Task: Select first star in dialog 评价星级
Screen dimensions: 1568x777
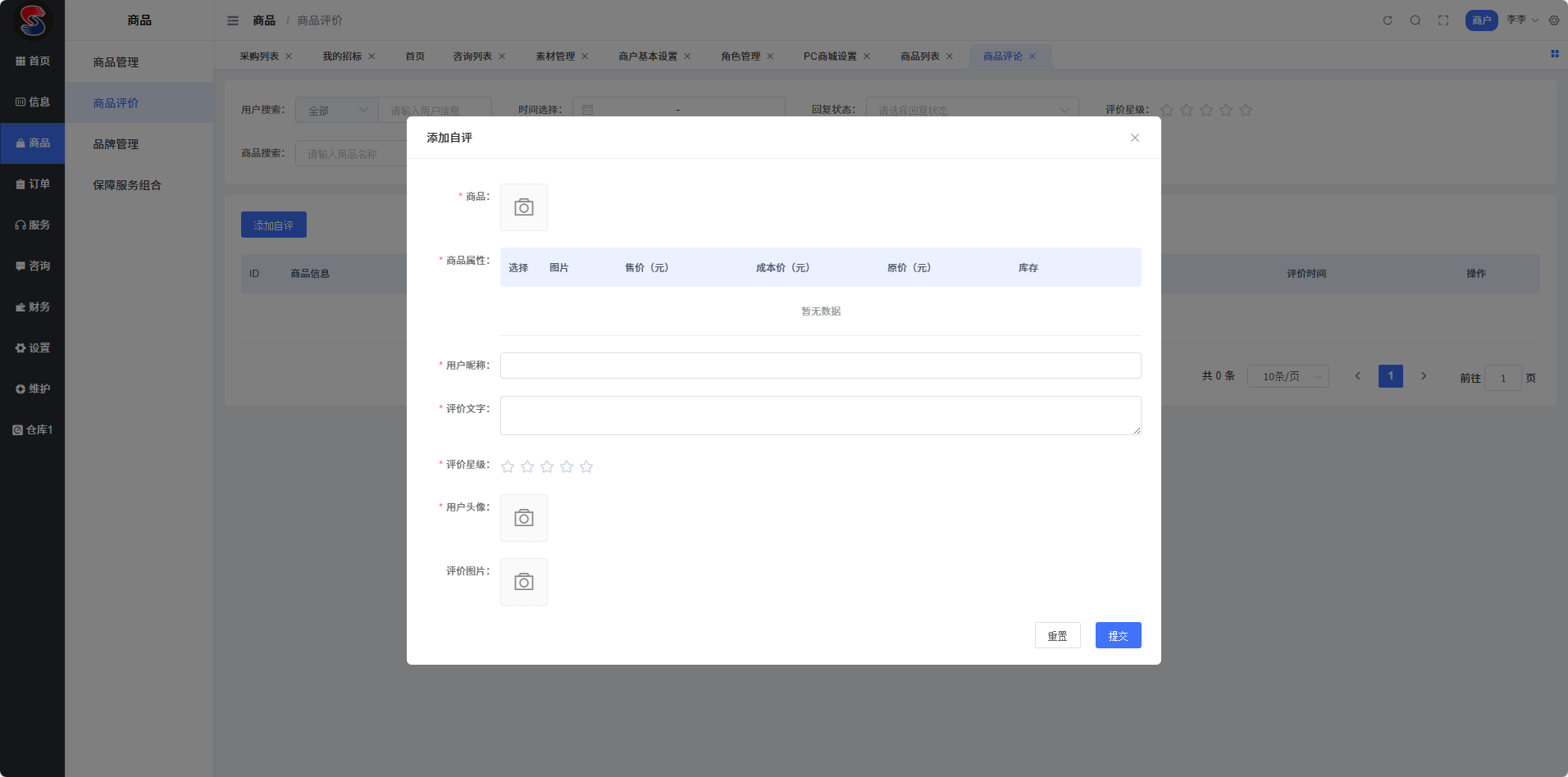Action: pyautogui.click(x=508, y=466)
